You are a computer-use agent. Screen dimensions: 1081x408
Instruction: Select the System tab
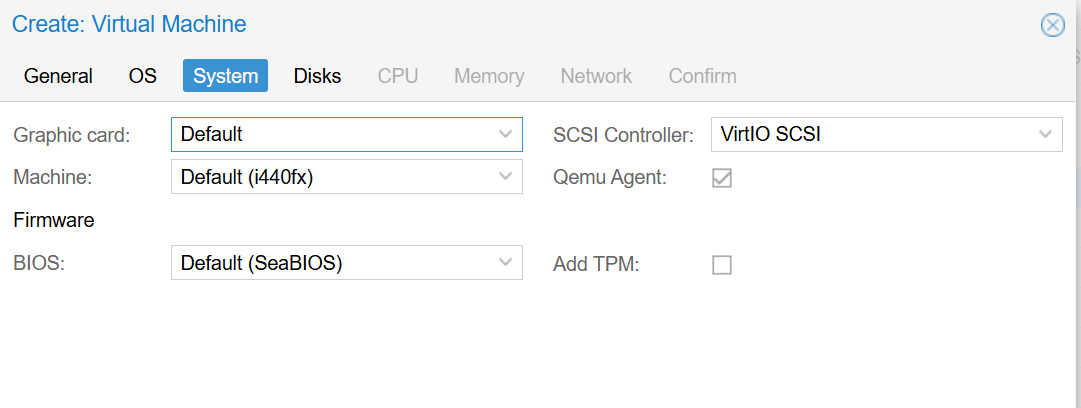pyautogui.click(x=225, y=76)
